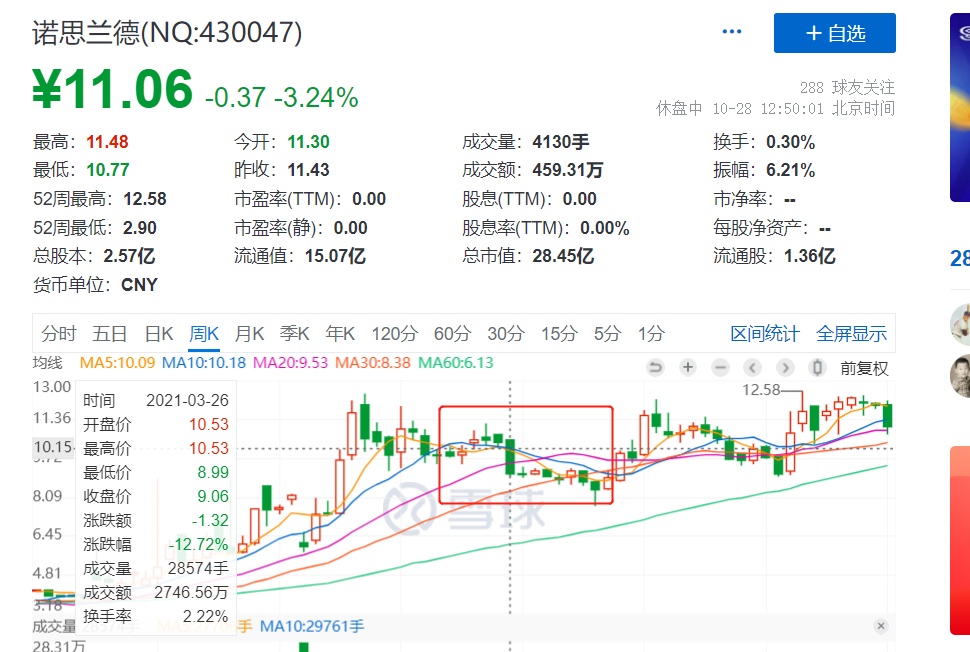Click the MA60:6.13 indicator label
Viewport: 970px width, 652px height.
coord(456,362)
